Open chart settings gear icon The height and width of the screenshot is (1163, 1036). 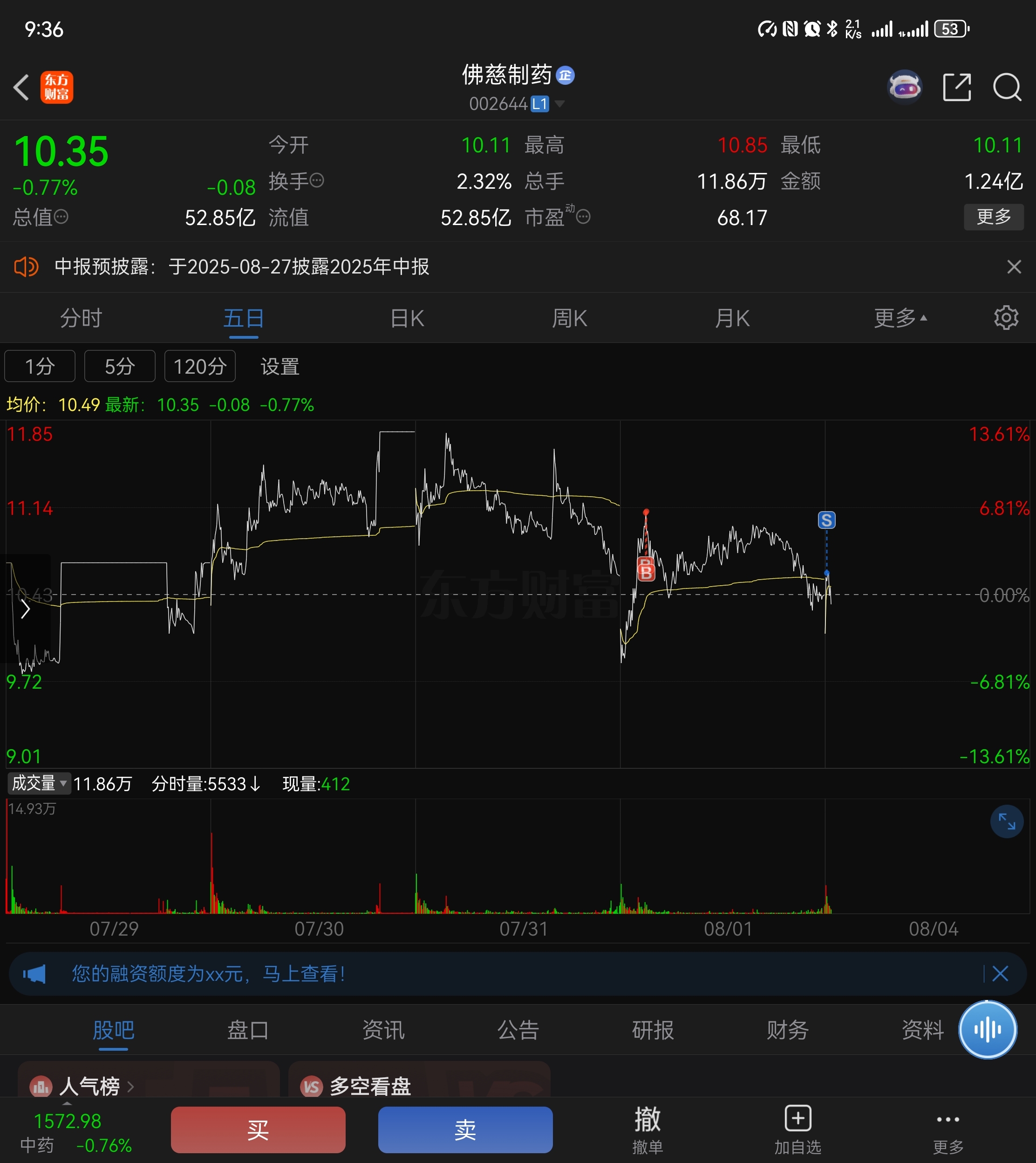click(1006, 318)
